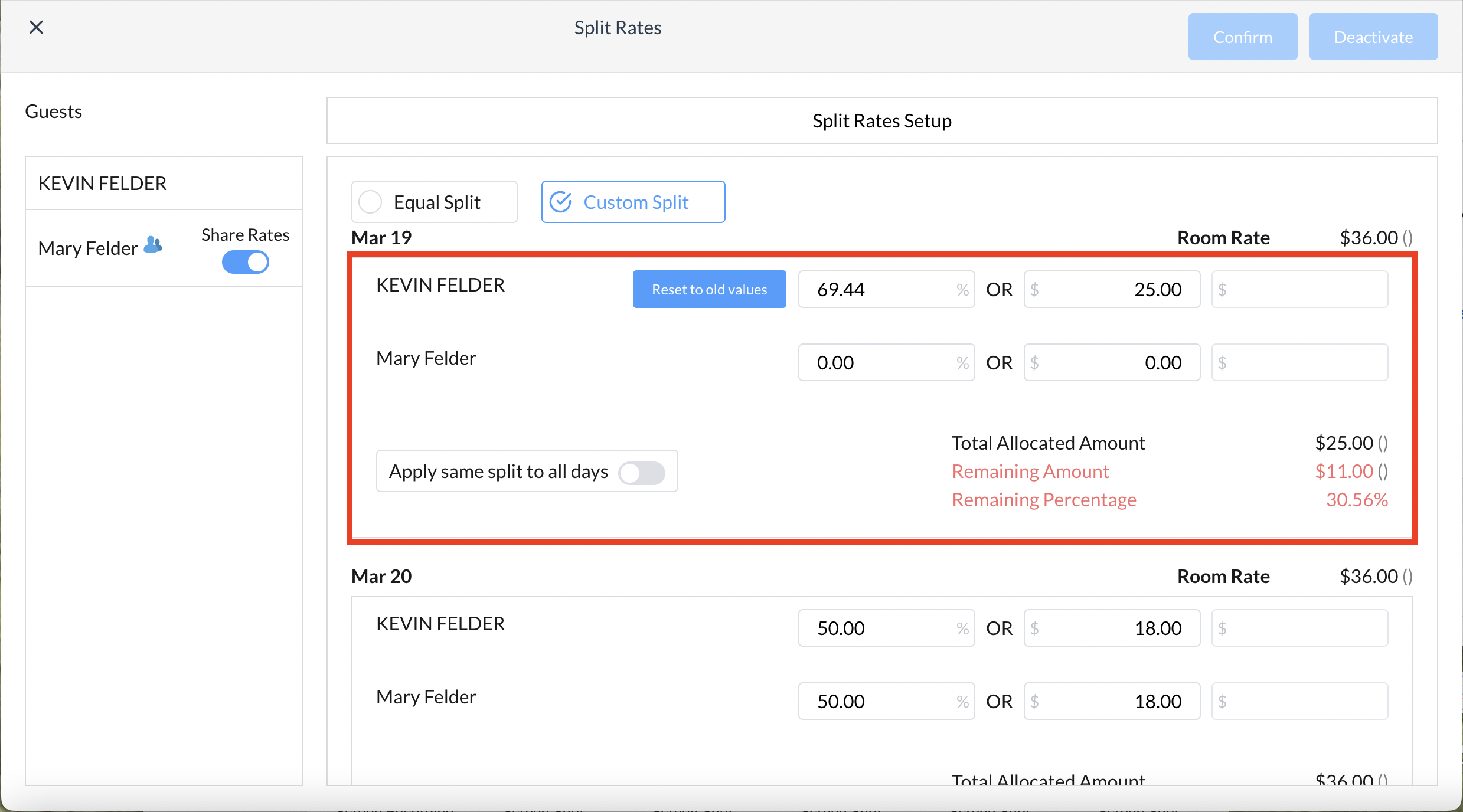Select Mary Felder in the Guests list
Image resolution: width=1463 pixels, height=812 pixels.
(89, 248)
